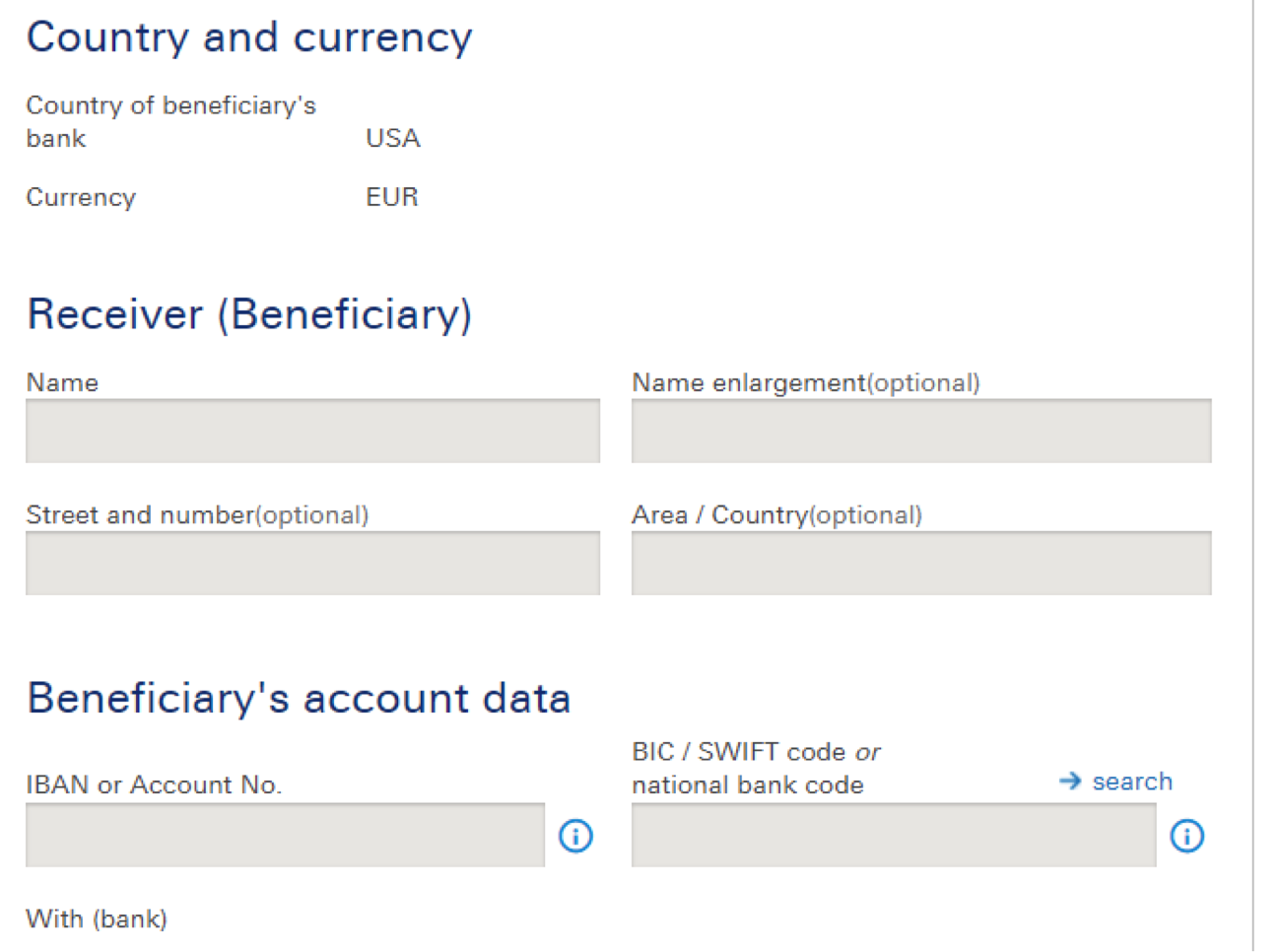The image size is (1282, 952).
Task: Open the BIC search link
Action: (1132, 781)
